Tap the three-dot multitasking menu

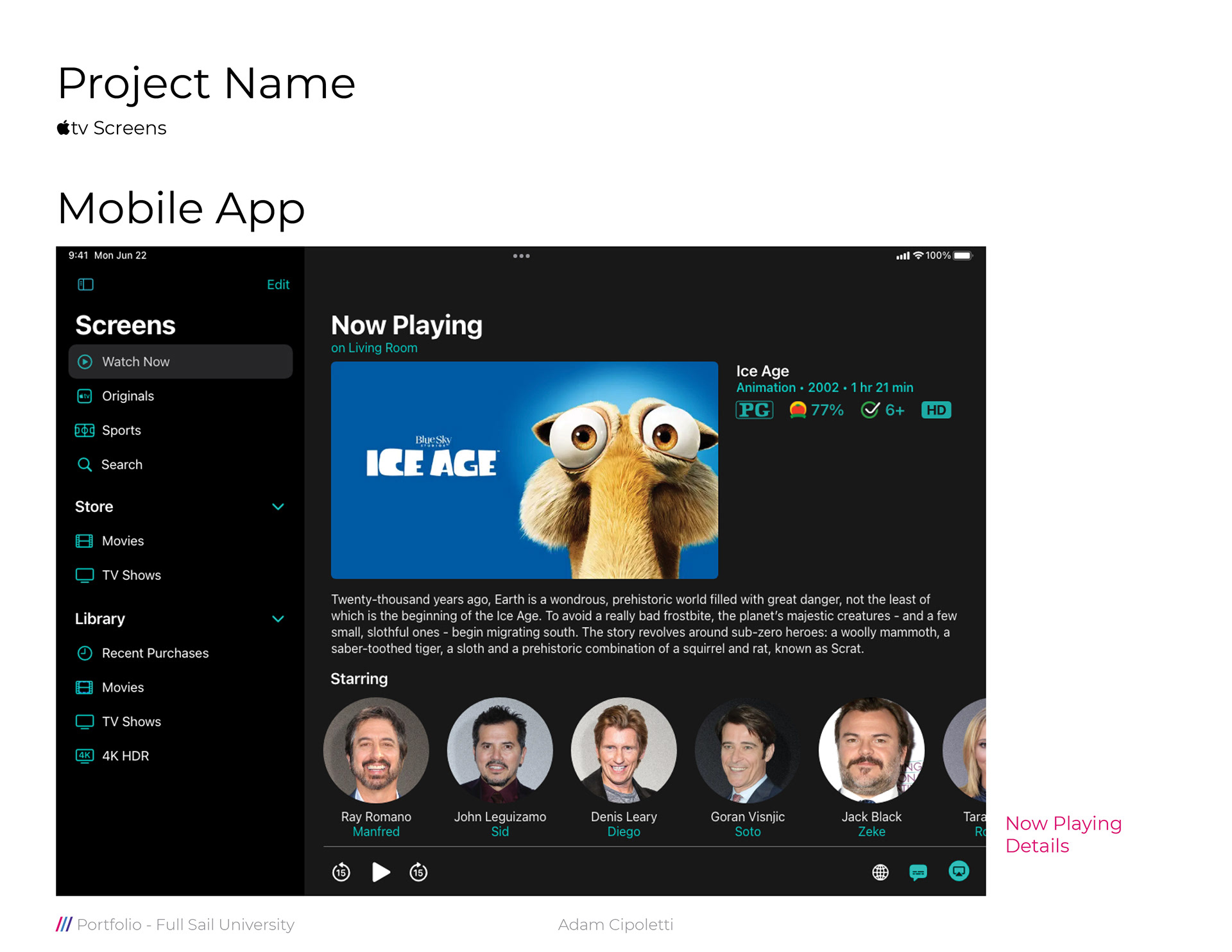pos(521,256)
